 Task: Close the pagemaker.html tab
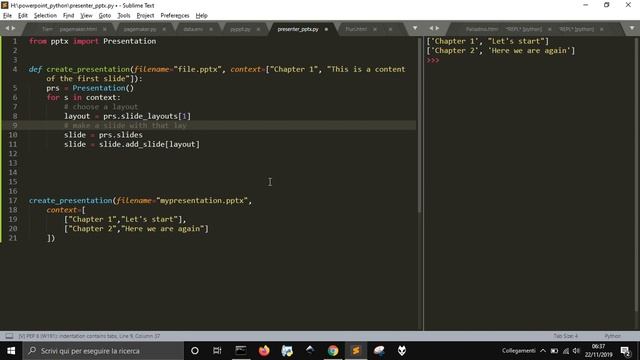[104, 29]
